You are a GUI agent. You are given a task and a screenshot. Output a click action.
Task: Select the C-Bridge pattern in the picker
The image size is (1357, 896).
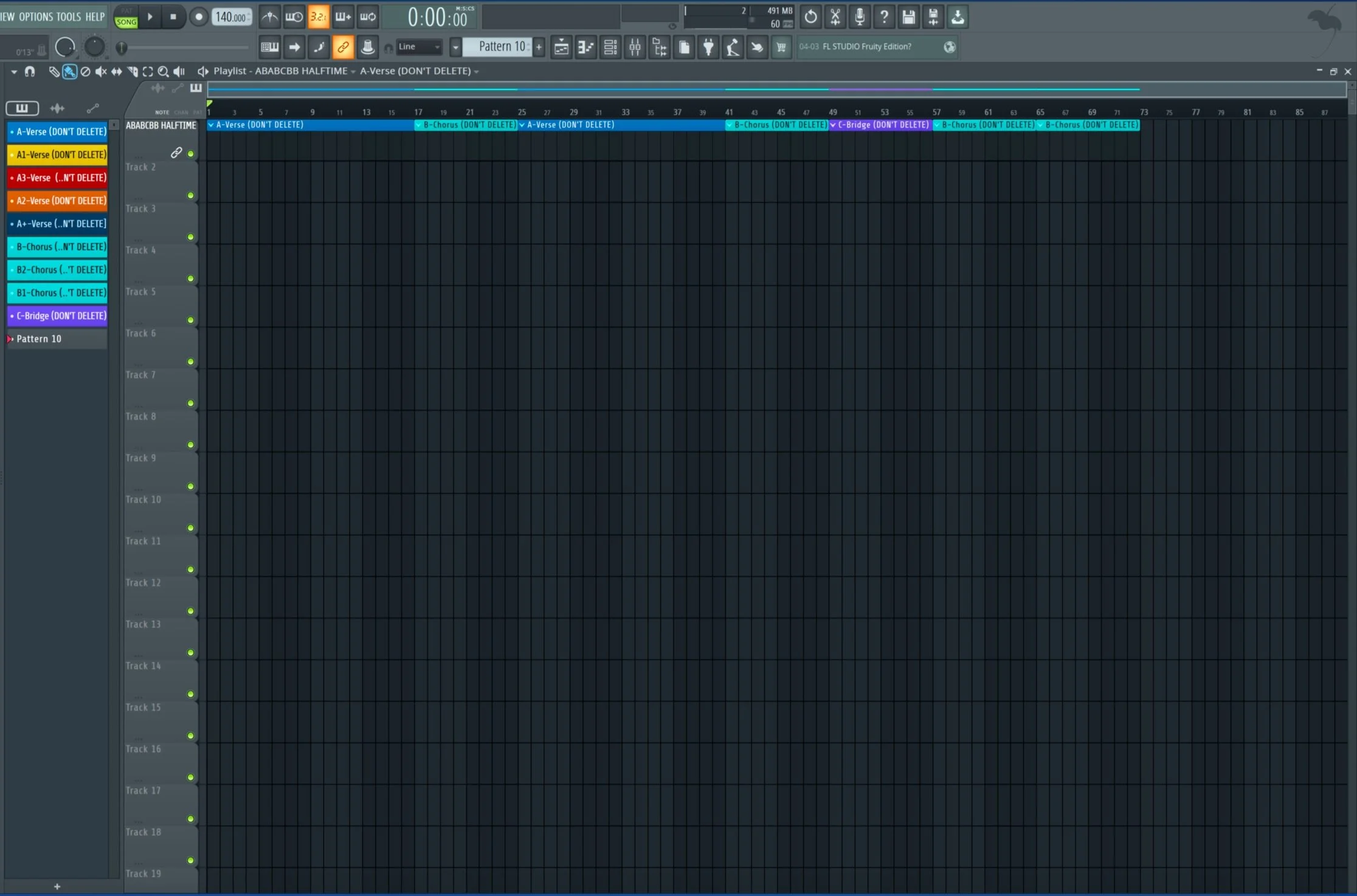(x=58, y=316)
